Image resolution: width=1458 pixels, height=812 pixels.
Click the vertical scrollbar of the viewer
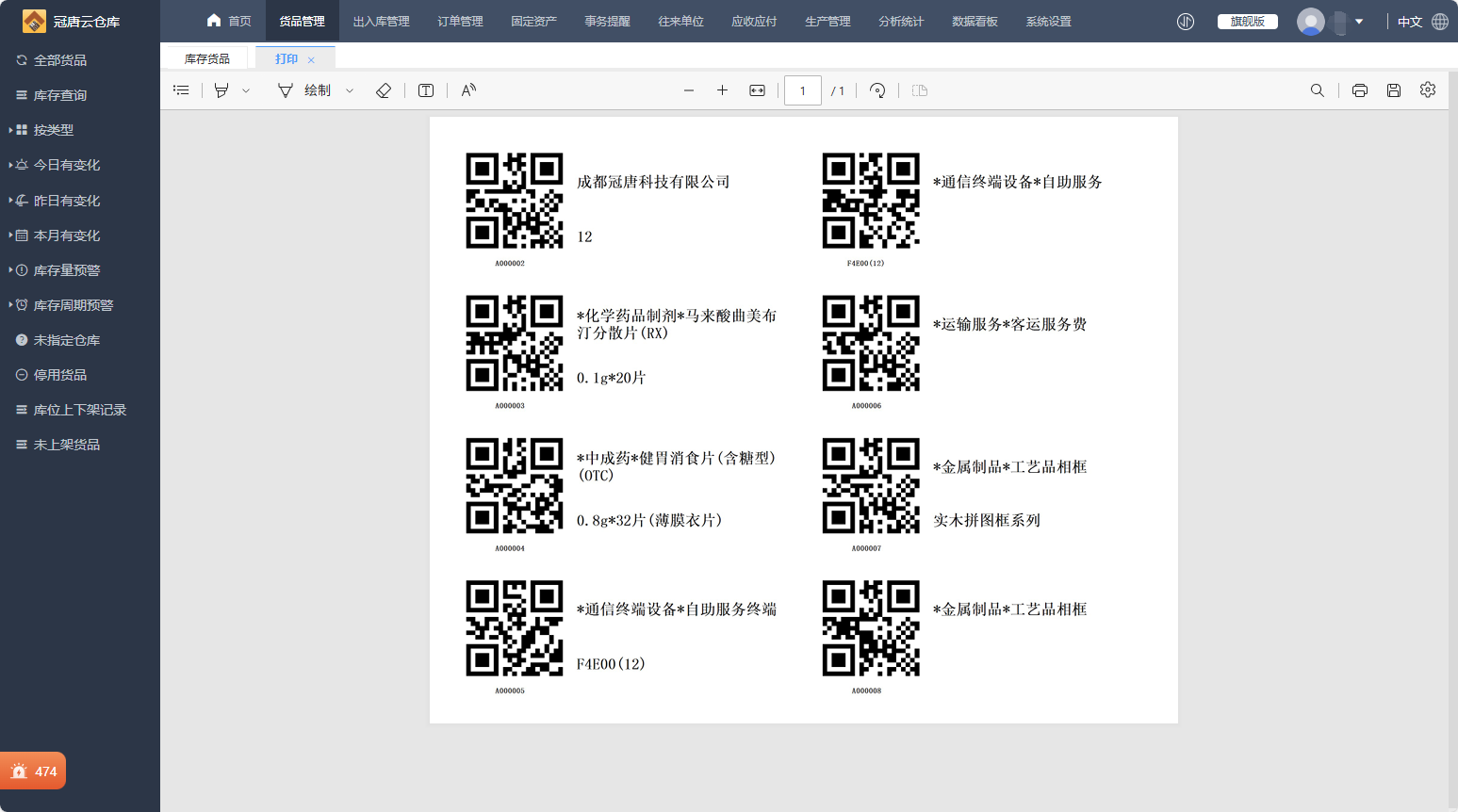1452,439
